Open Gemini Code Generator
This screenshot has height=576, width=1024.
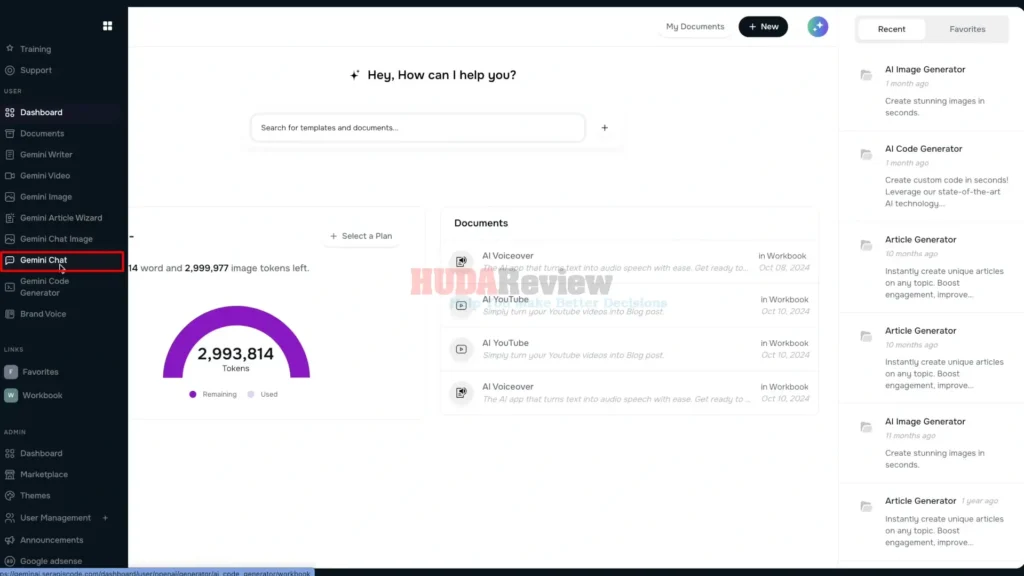pyautogui.click(x=44, y=287)
